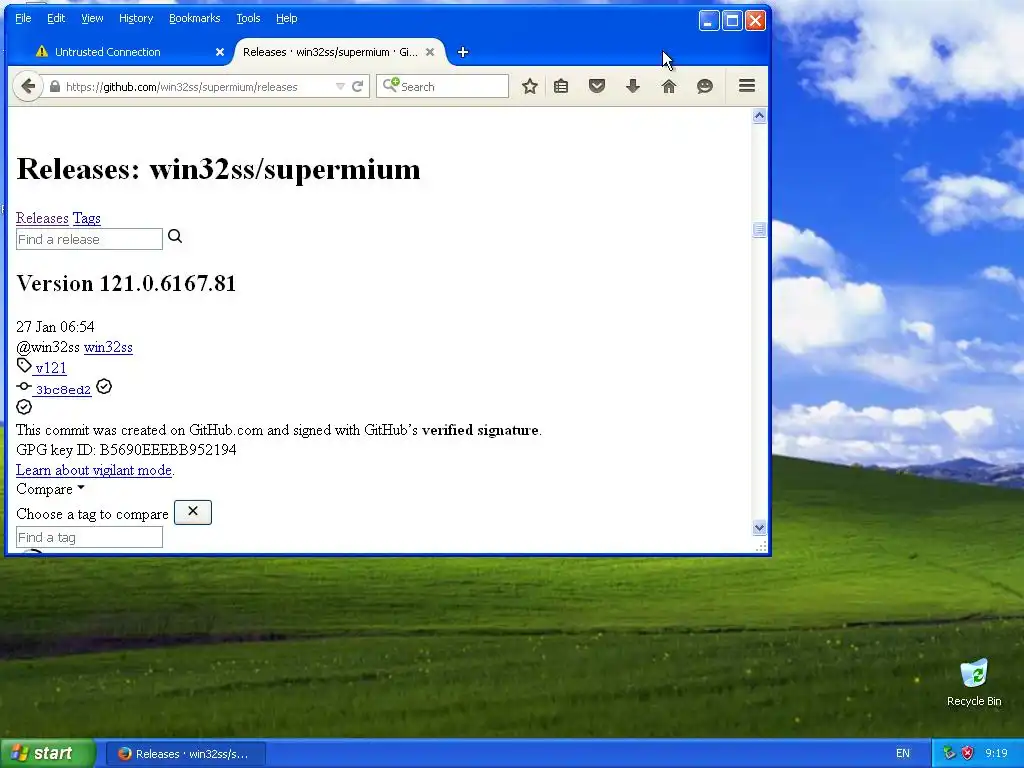Click the verified check badge beside 3bc8ed2

[104, 387]
